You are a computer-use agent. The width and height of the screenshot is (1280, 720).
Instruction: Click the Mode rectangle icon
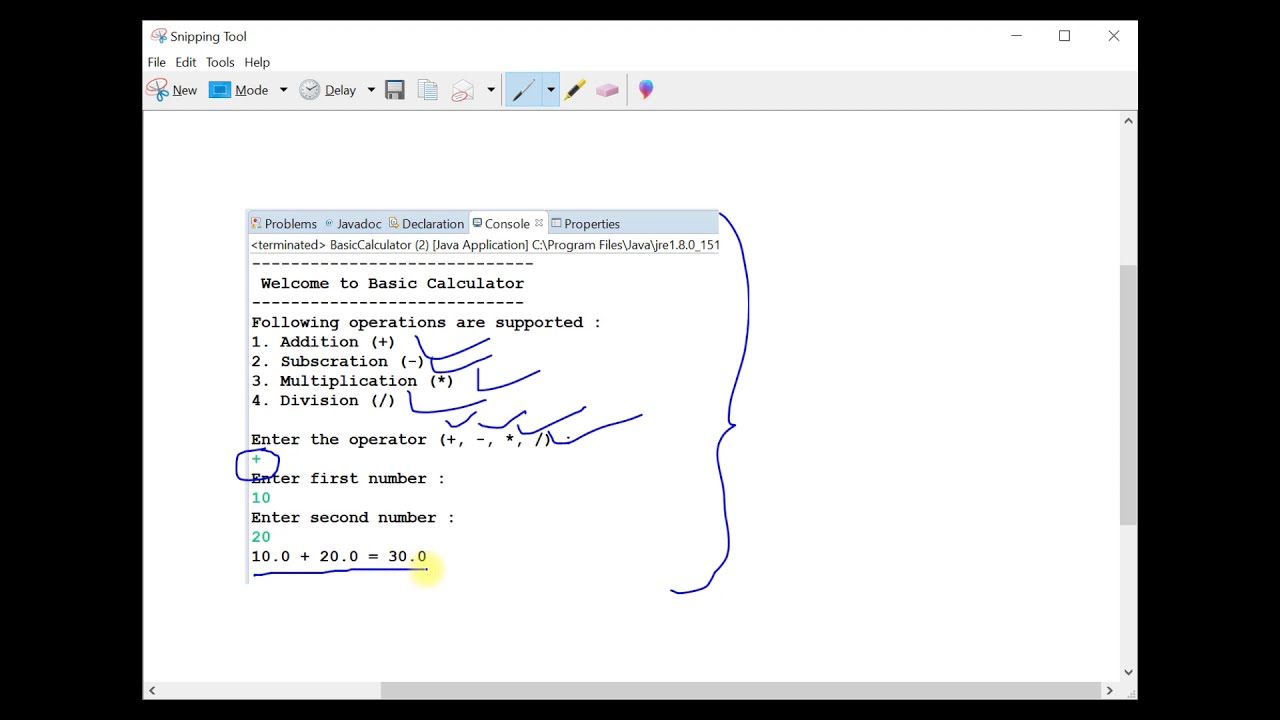220,90
